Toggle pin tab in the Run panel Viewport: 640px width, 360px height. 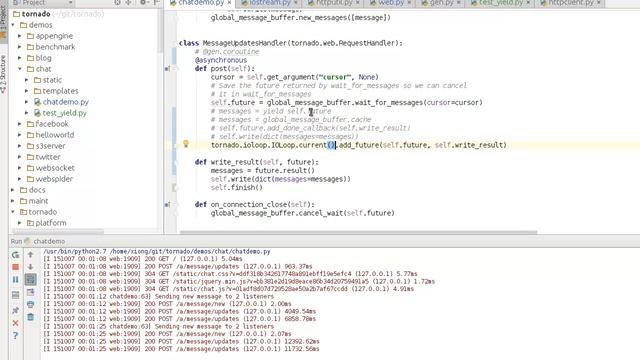tap(16, 311)
